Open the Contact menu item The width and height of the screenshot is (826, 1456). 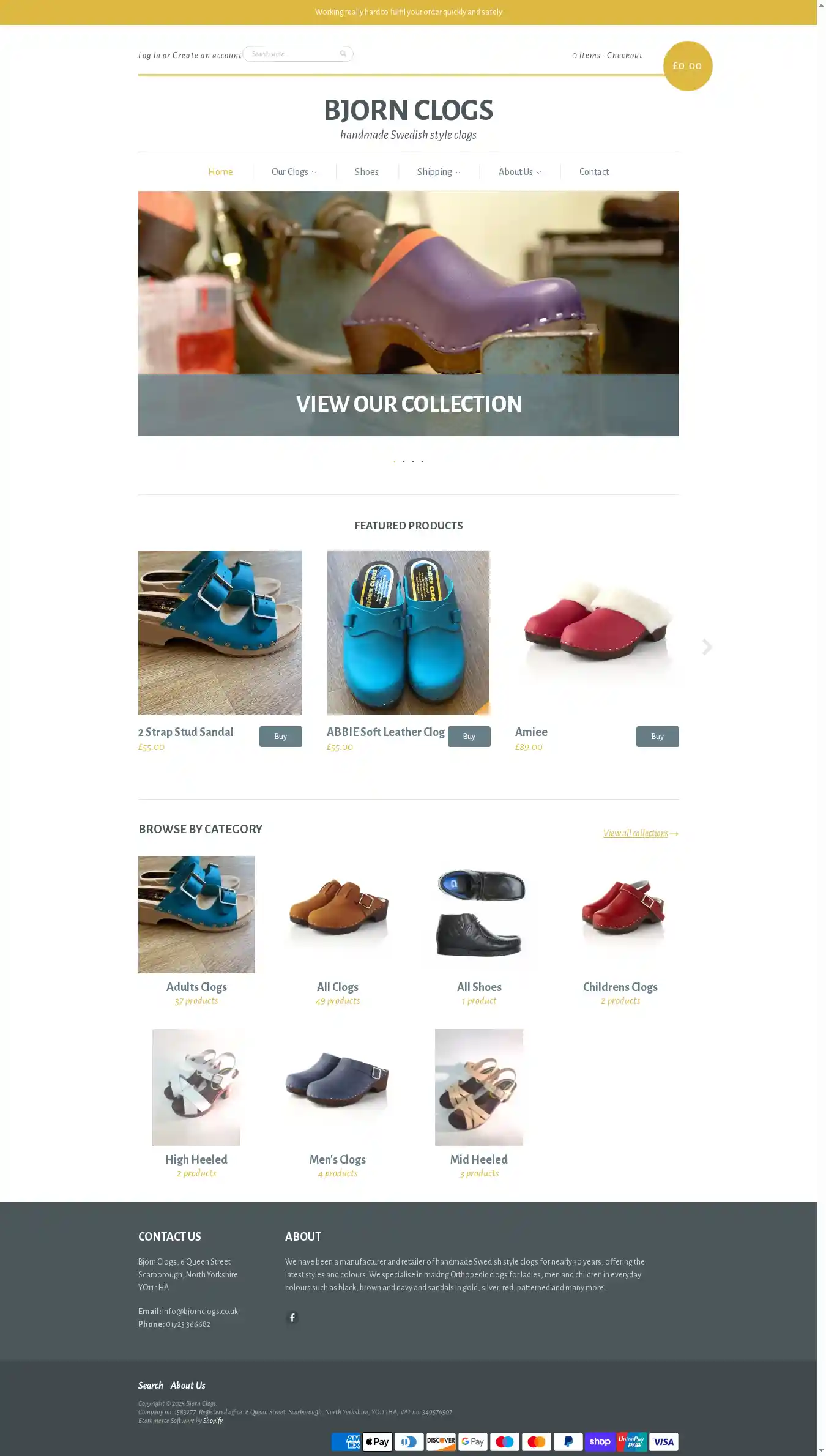coord(594,172)
